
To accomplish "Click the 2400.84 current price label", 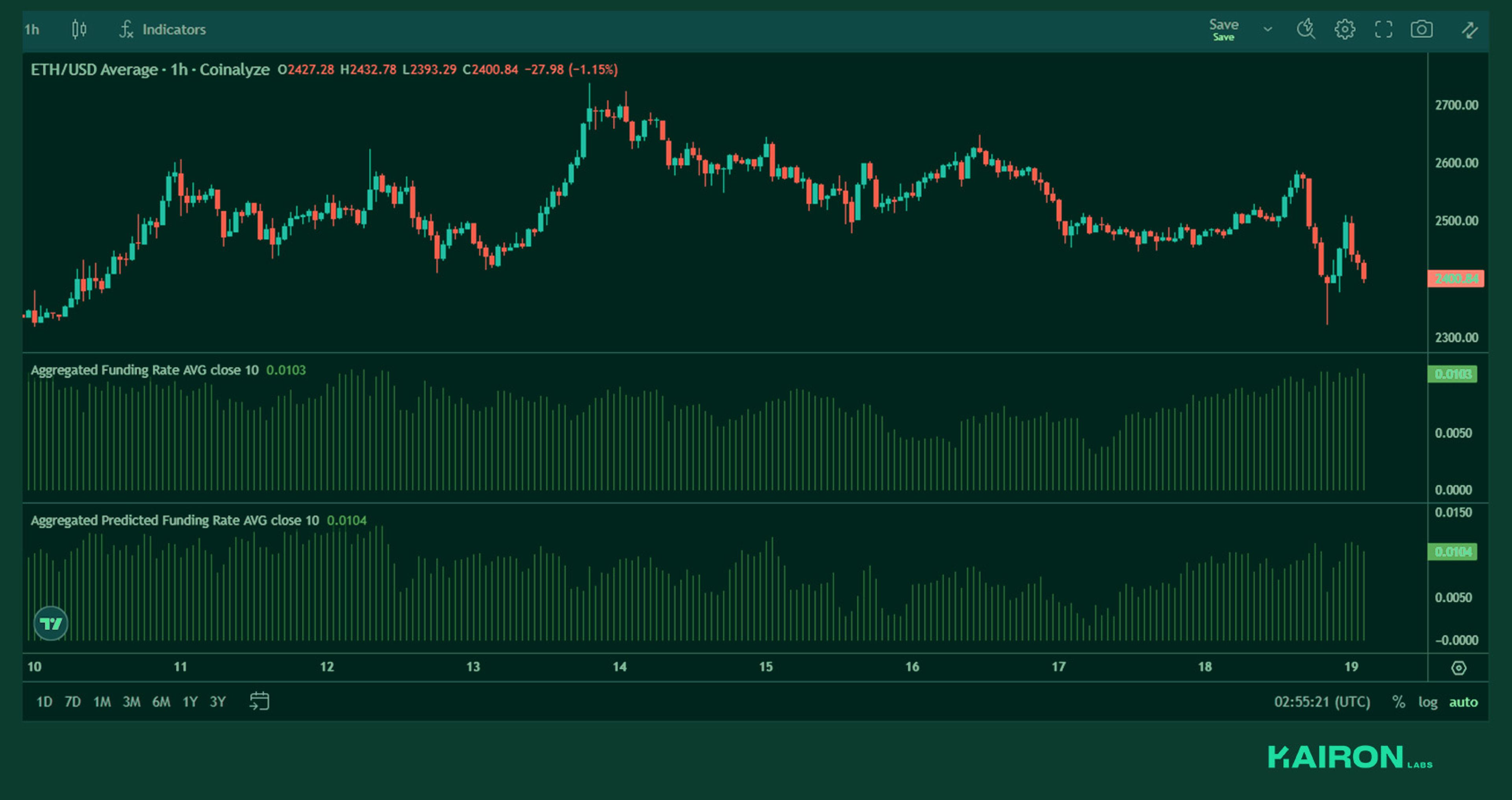I will tap(1456, 279).
